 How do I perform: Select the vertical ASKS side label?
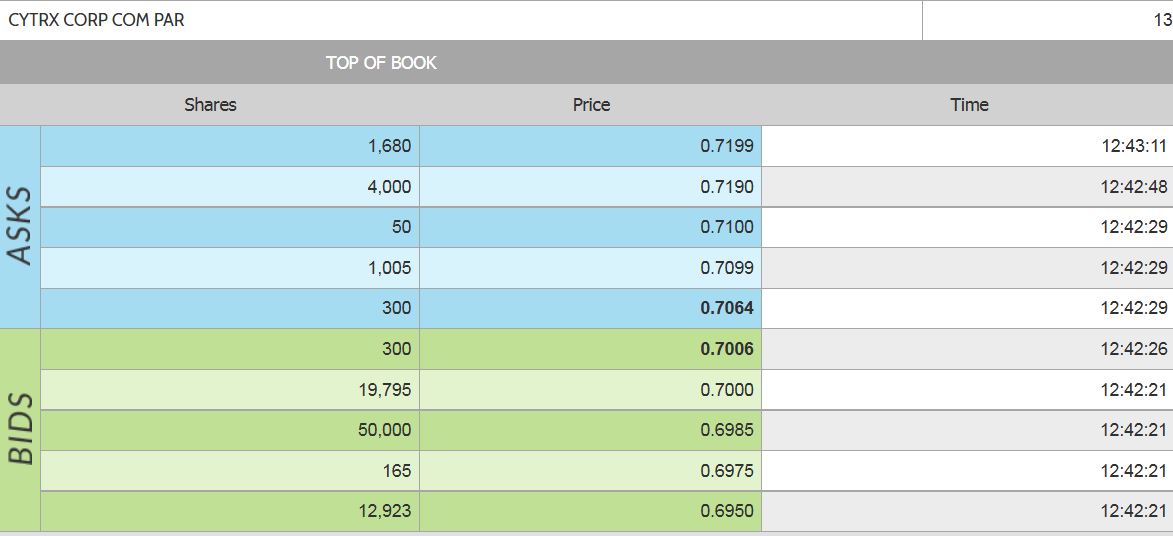coord(20,227)
